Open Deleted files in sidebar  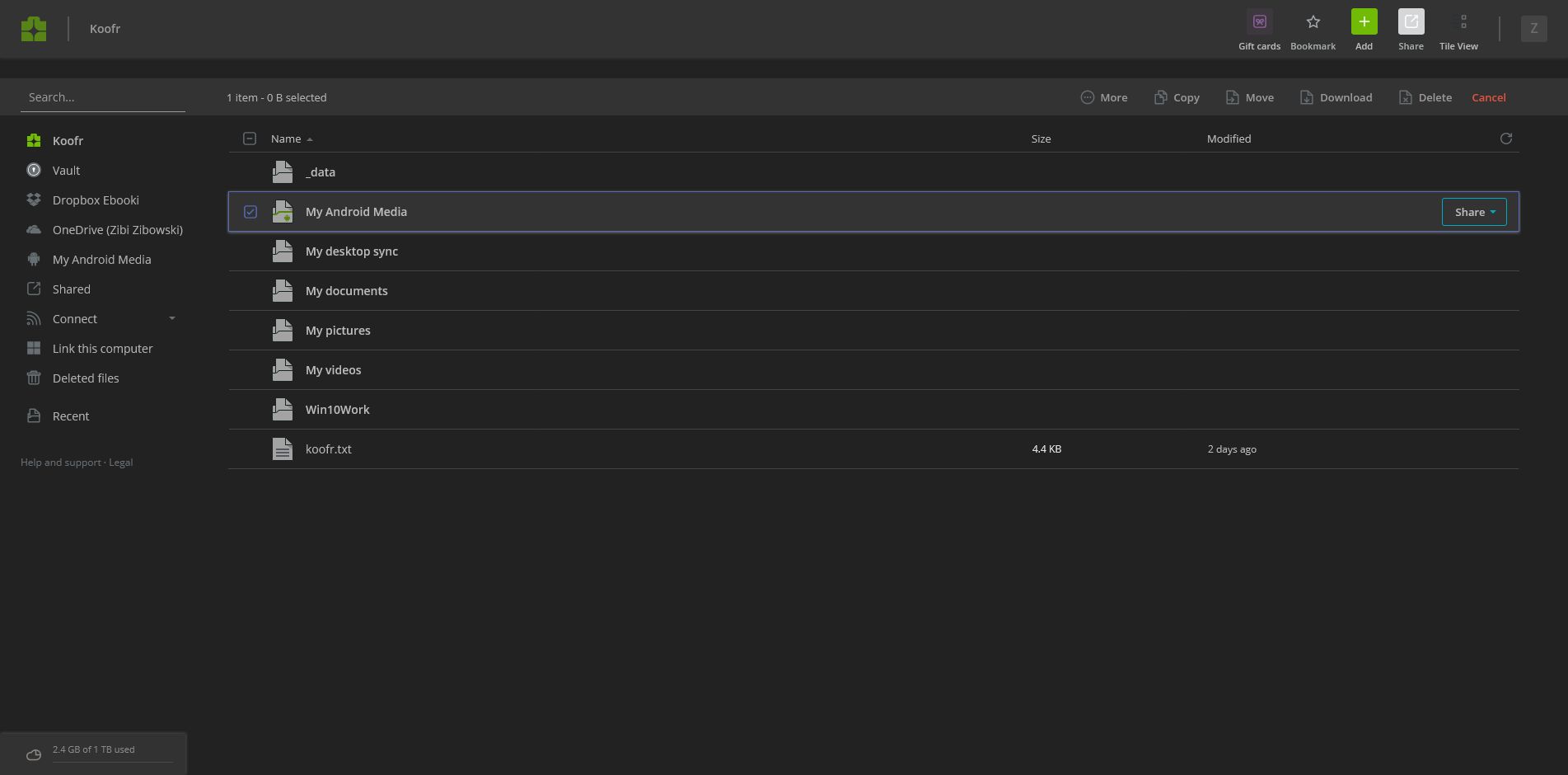[x=86, y=378]
